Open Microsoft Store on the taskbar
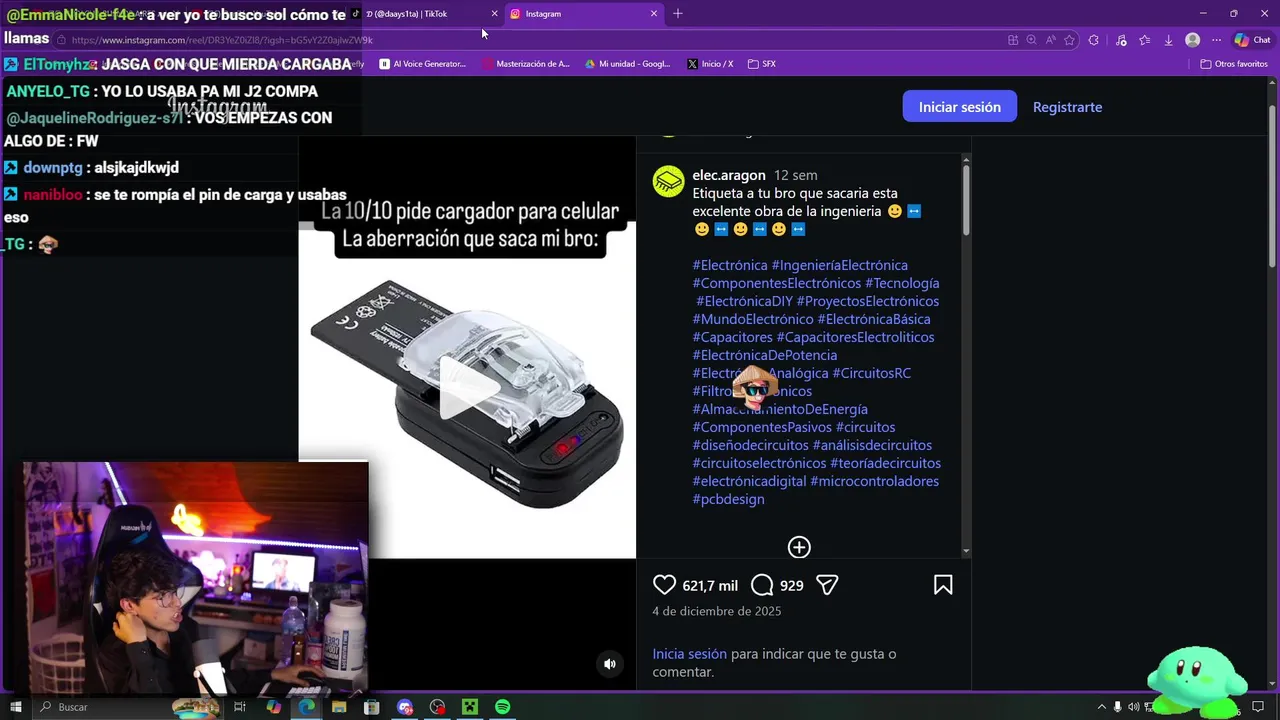1280x720 pixels. (371, 707)
